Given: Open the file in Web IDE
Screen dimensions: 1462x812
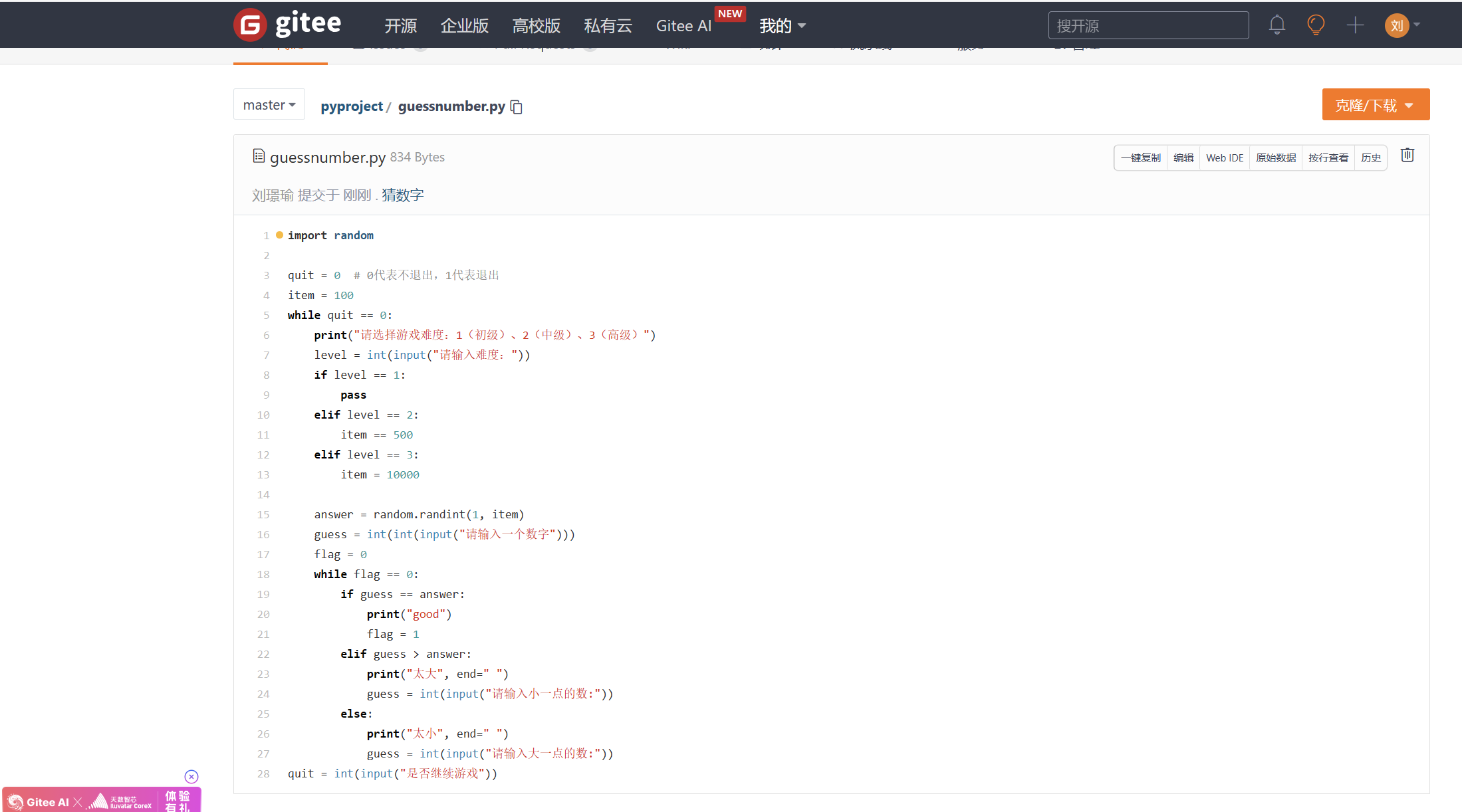Looking at the screenshot, I should [1225, 158].
